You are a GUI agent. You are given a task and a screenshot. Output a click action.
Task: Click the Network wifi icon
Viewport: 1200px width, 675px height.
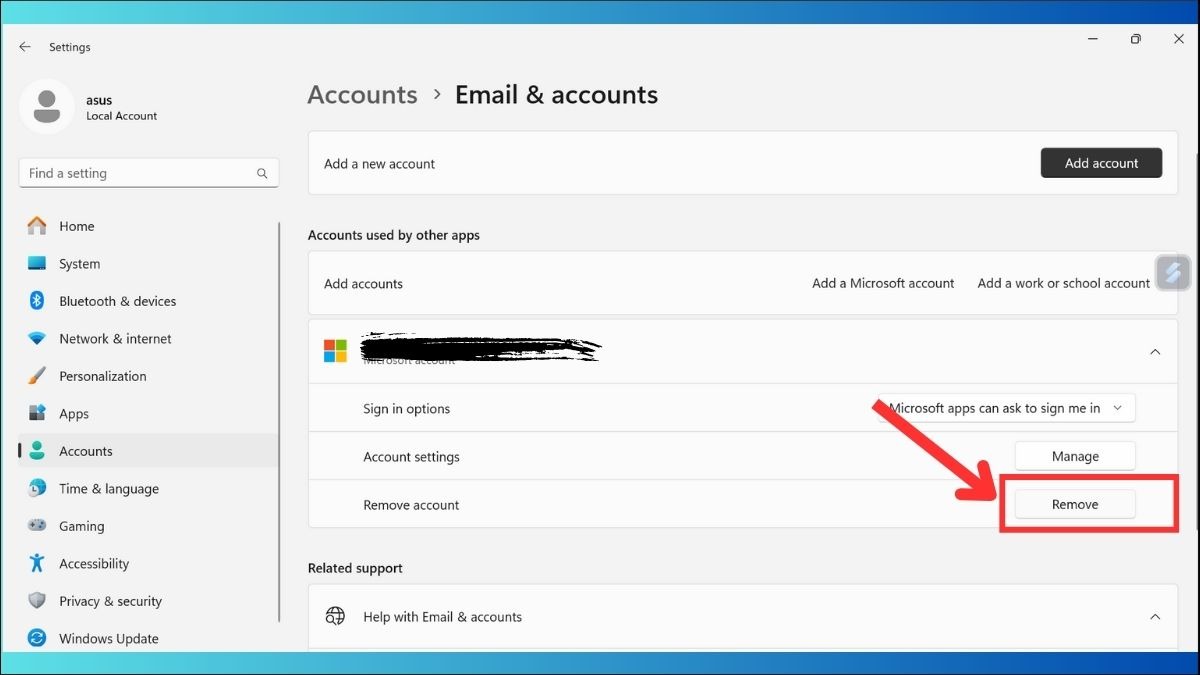37,339
